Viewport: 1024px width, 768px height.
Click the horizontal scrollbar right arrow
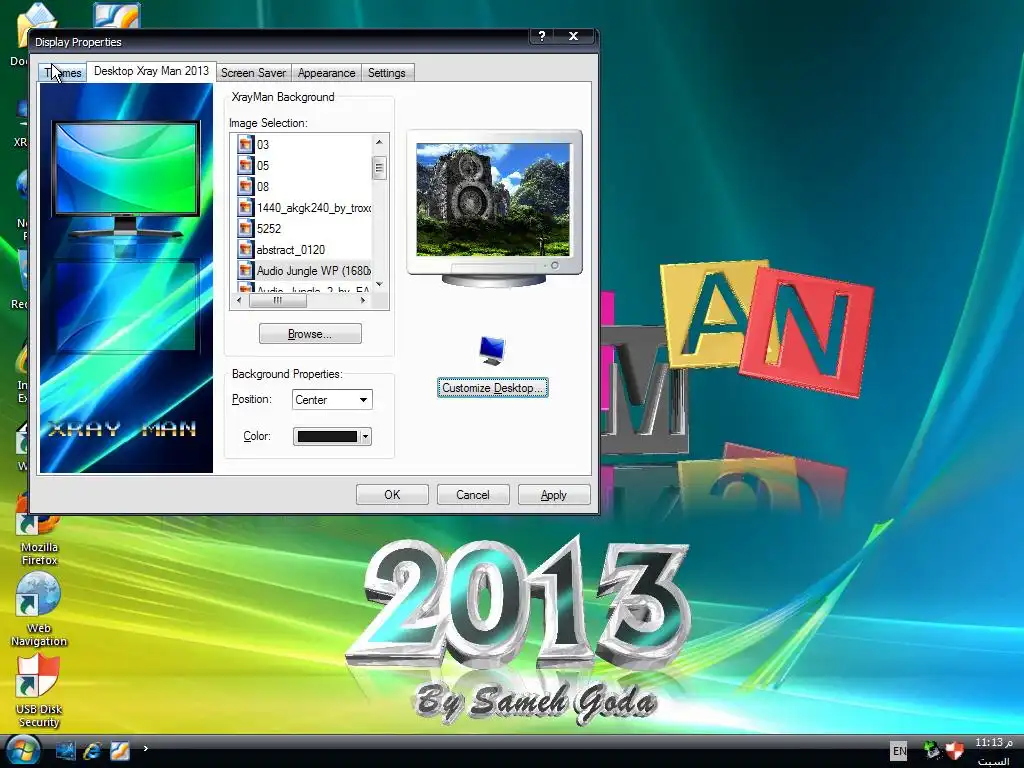[363, 300]
